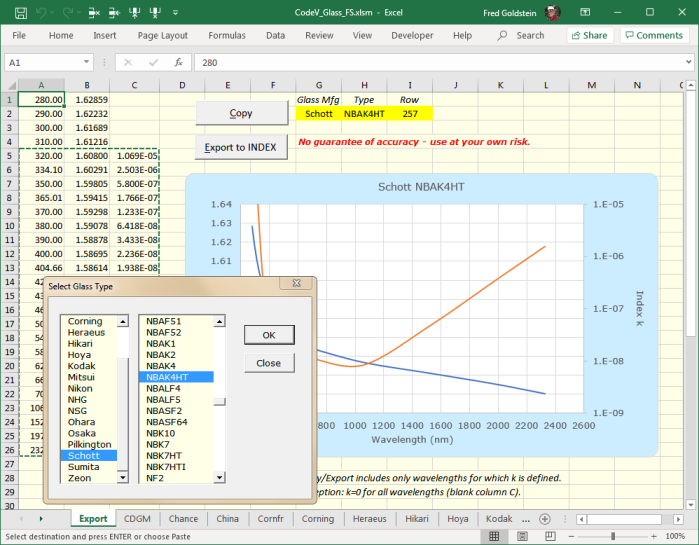
Task: Switch to the Kodak sheet tab
Action: (x=499, y=519)
